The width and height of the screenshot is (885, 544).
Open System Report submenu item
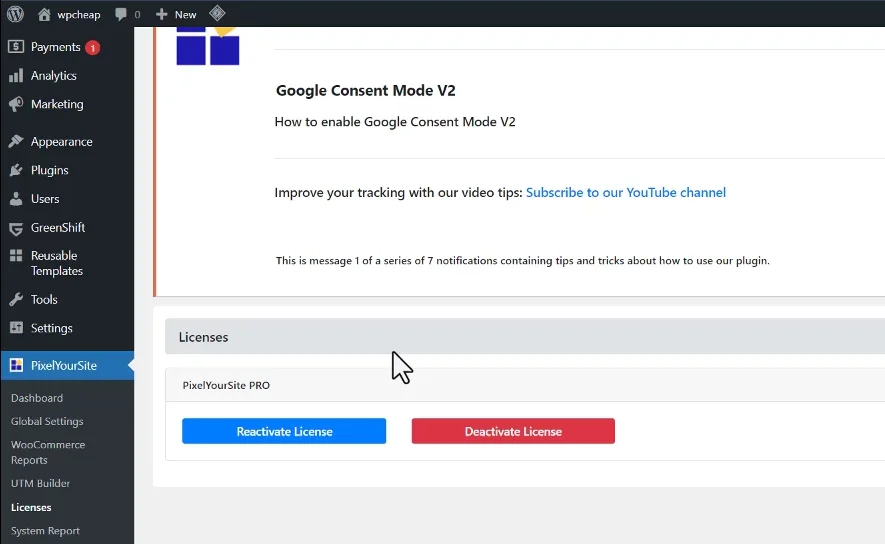(45, 530)
